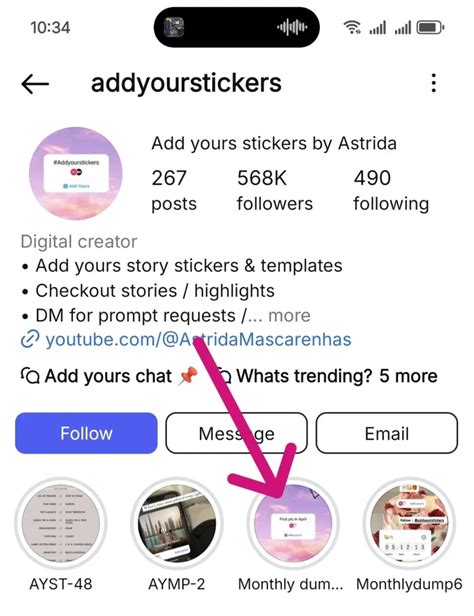Tap the back arrow icon
This screenshot has height=616, width=474.
[x=35, y=84]
